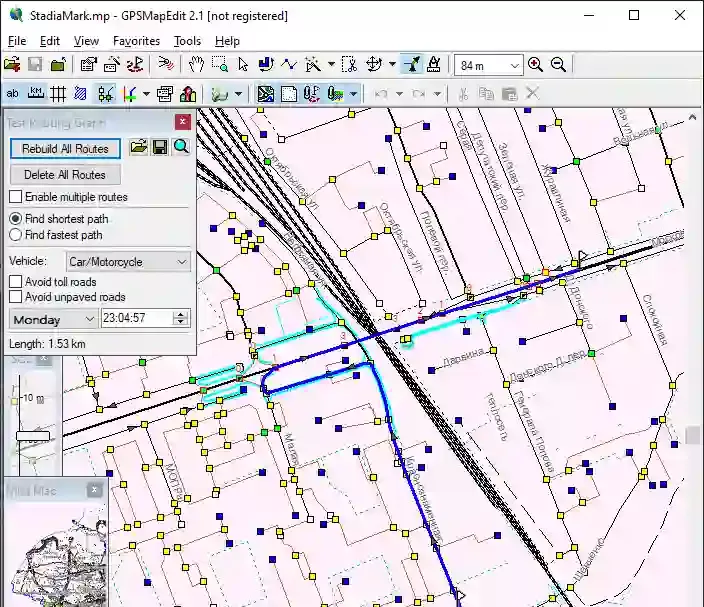Screen dimensions: 704x607
Task: Expand the colored axes tool arrow
Action: tap(146, 94)
